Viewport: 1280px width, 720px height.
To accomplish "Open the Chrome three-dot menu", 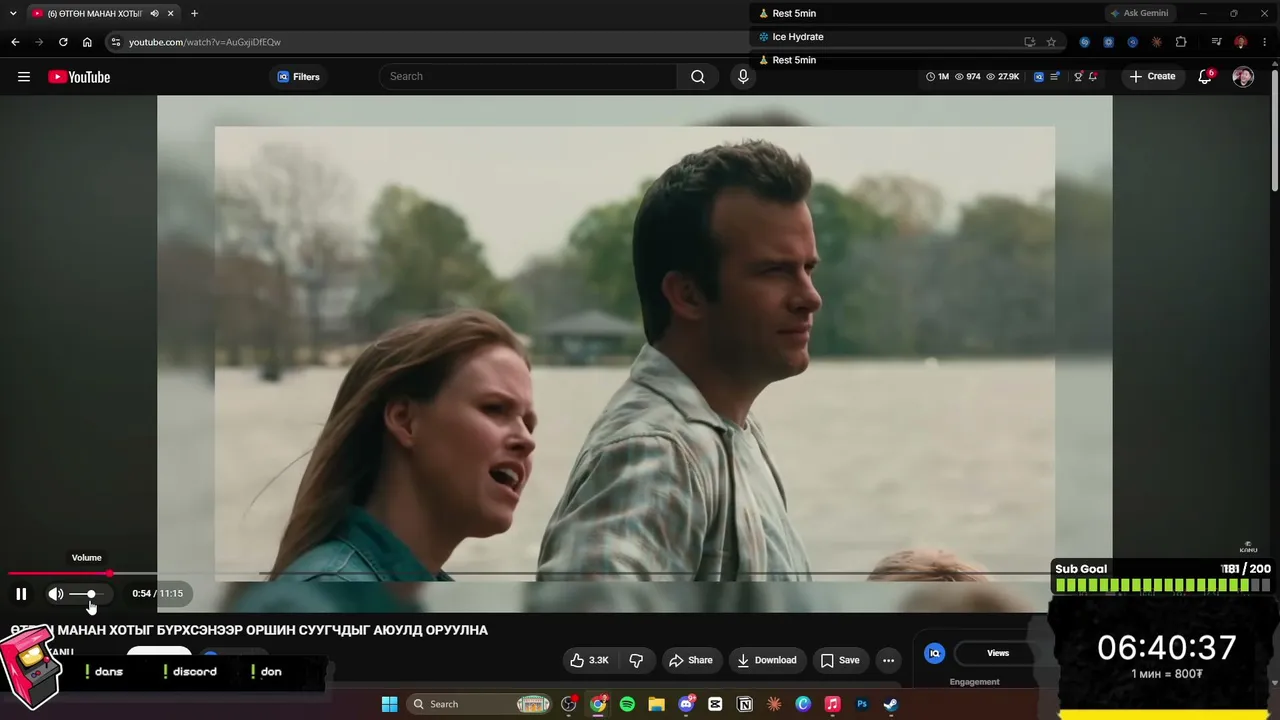I will pyautogui.click(x=1265, y=42).
